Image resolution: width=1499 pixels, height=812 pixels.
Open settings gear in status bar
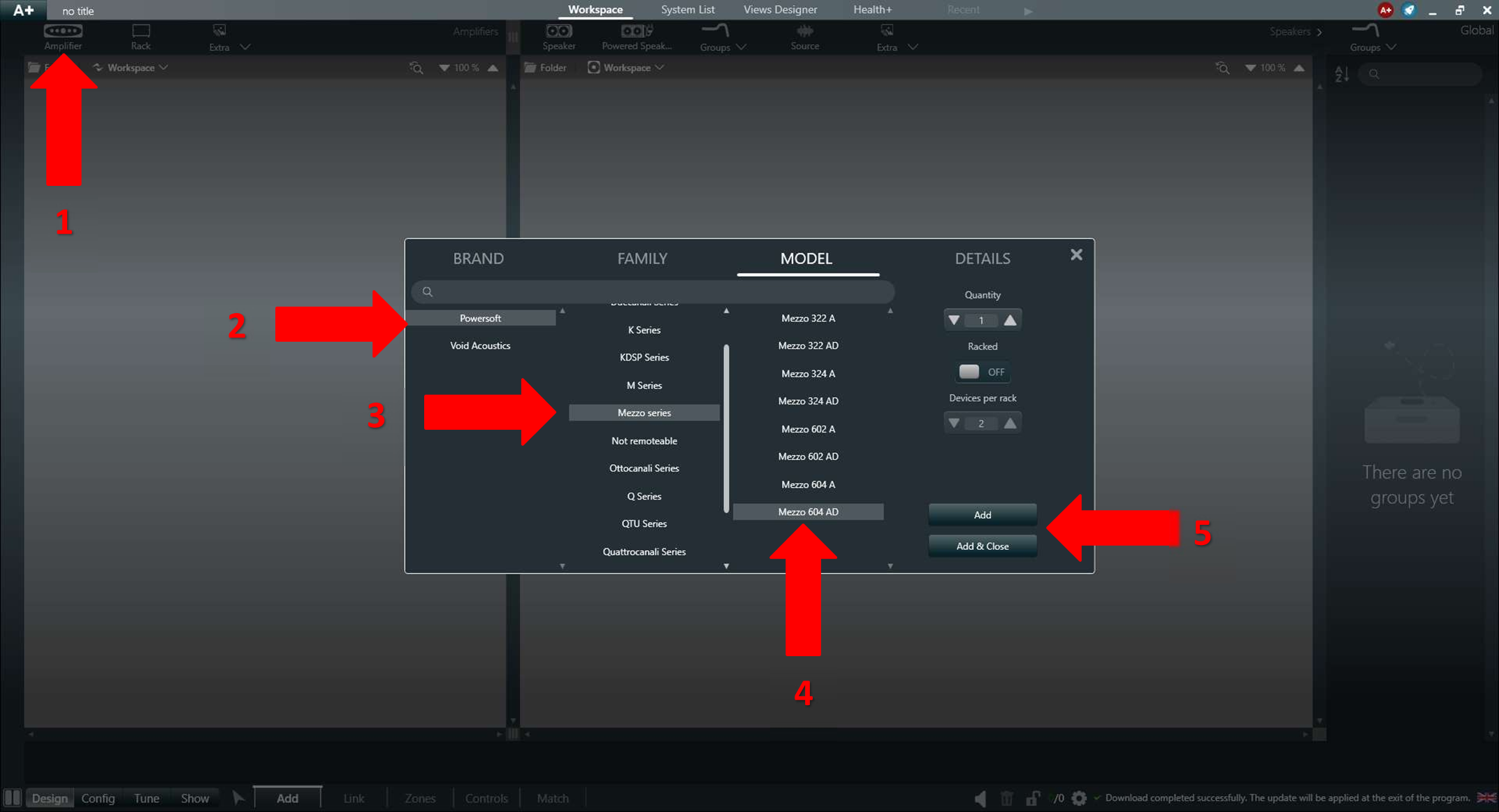click(x=1079, y=798)
